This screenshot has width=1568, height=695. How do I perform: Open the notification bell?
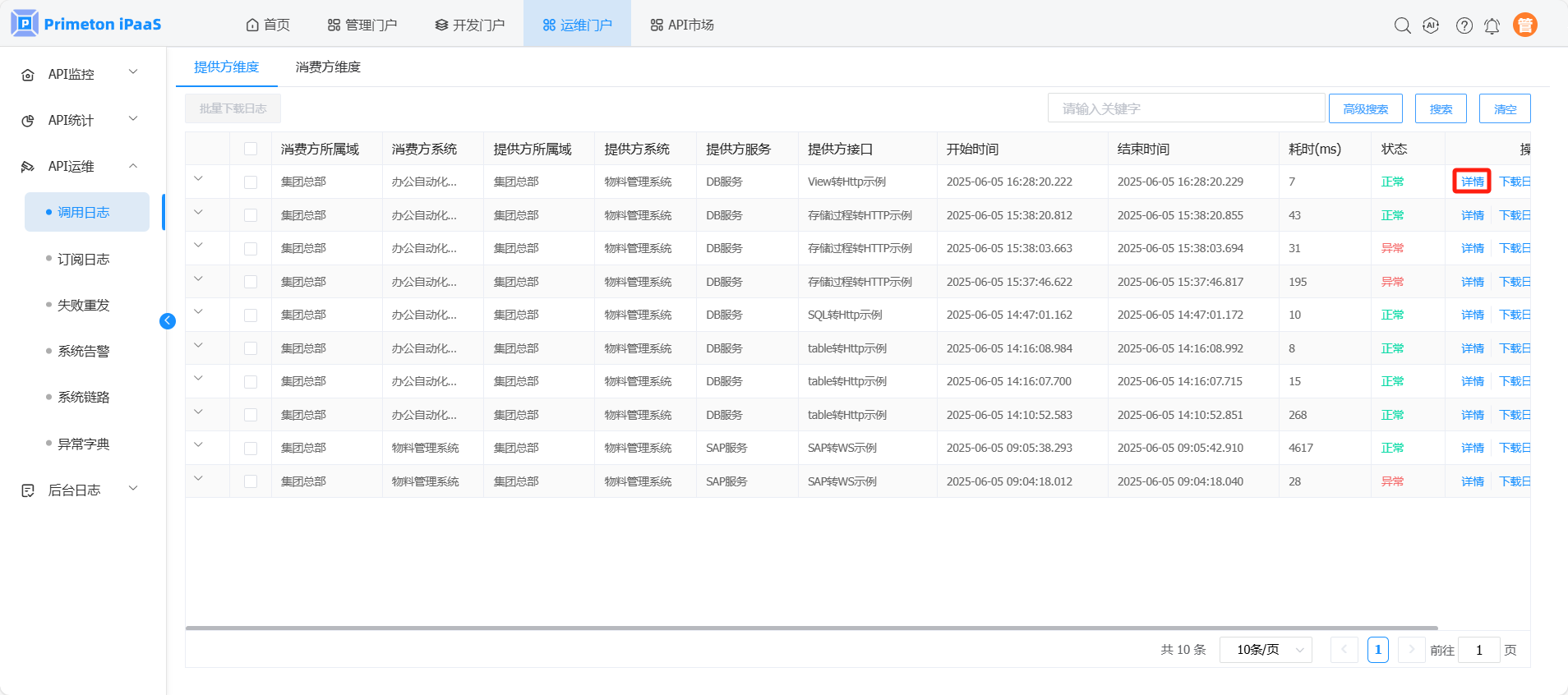pos(1492,26)
